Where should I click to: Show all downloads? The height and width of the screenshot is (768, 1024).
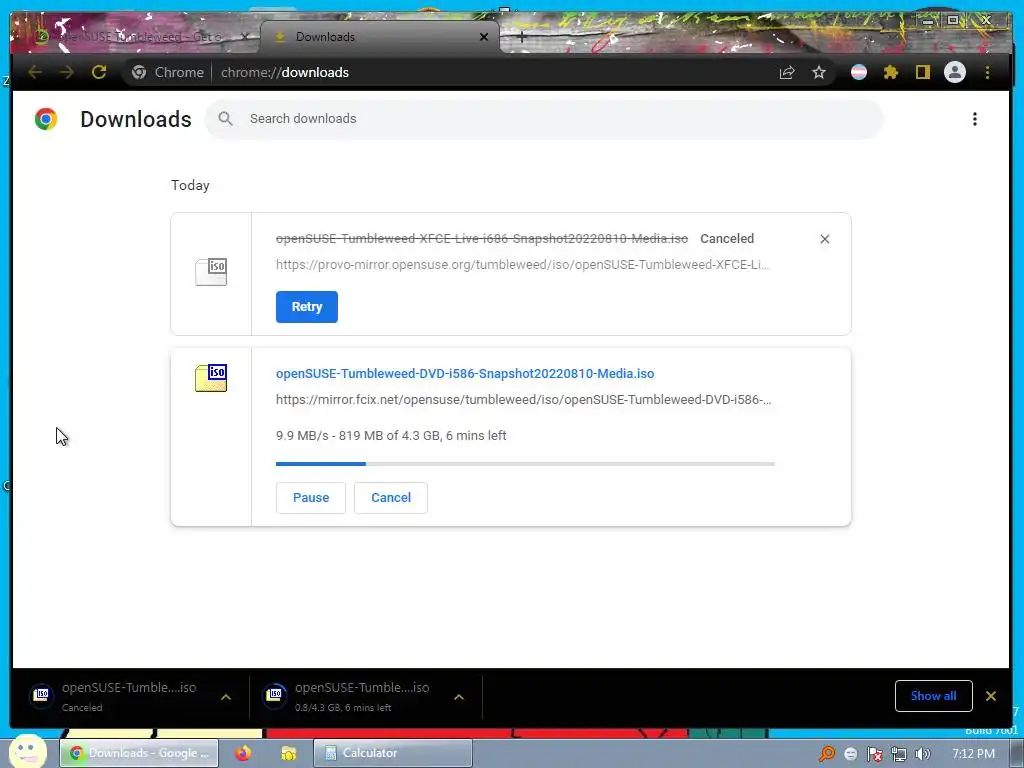pyautogui.click(x=934, y=696)
